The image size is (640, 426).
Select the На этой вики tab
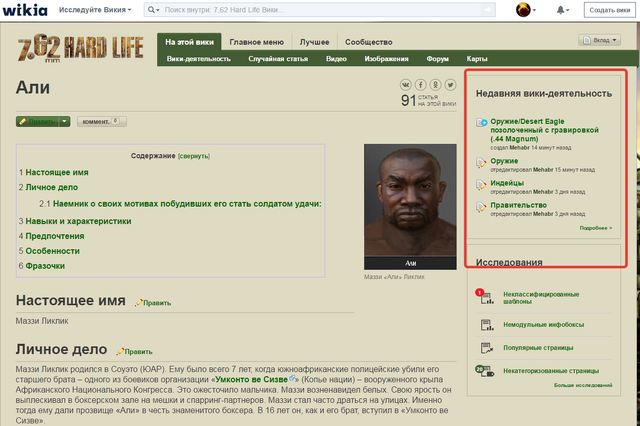[189, 42]
